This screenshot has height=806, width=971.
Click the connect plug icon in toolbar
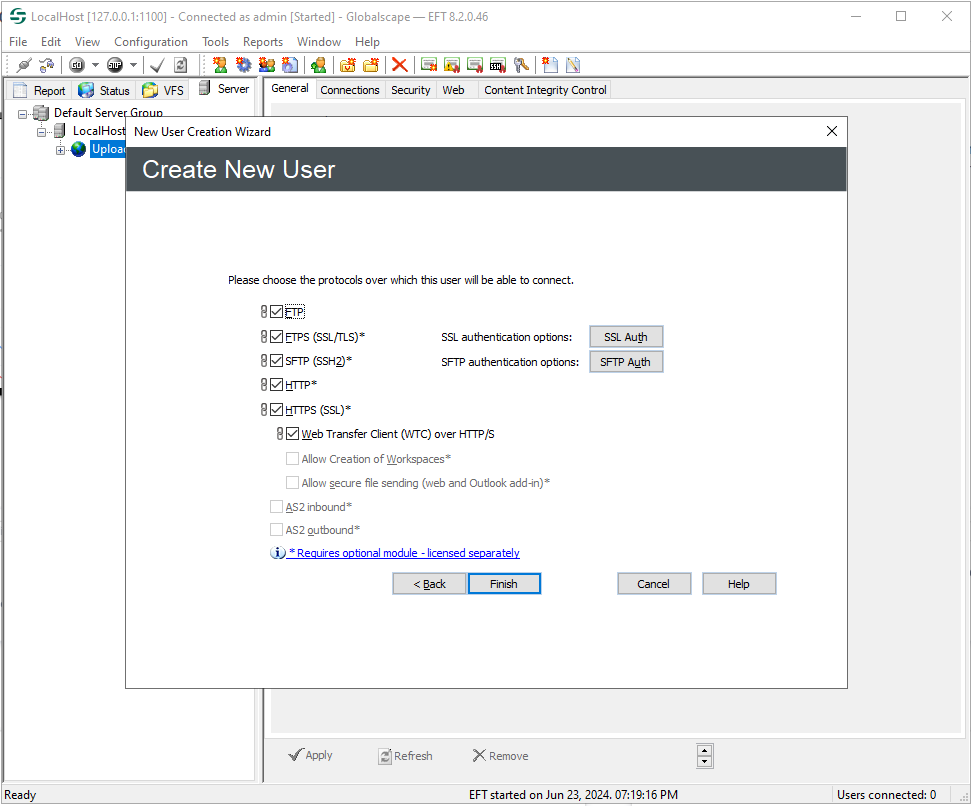(24, 64)
